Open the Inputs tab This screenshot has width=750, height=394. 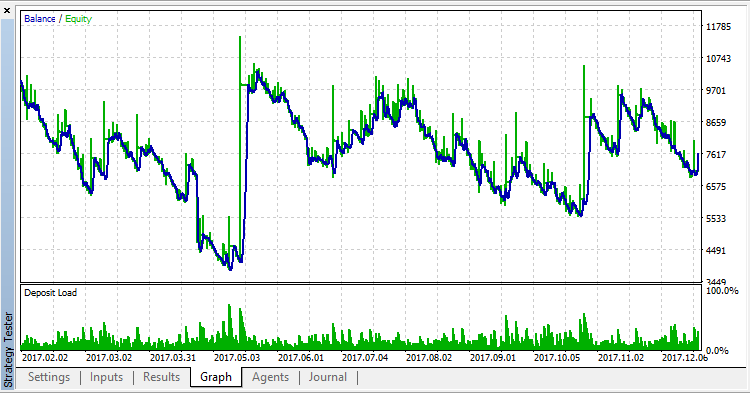coord(106,377)
